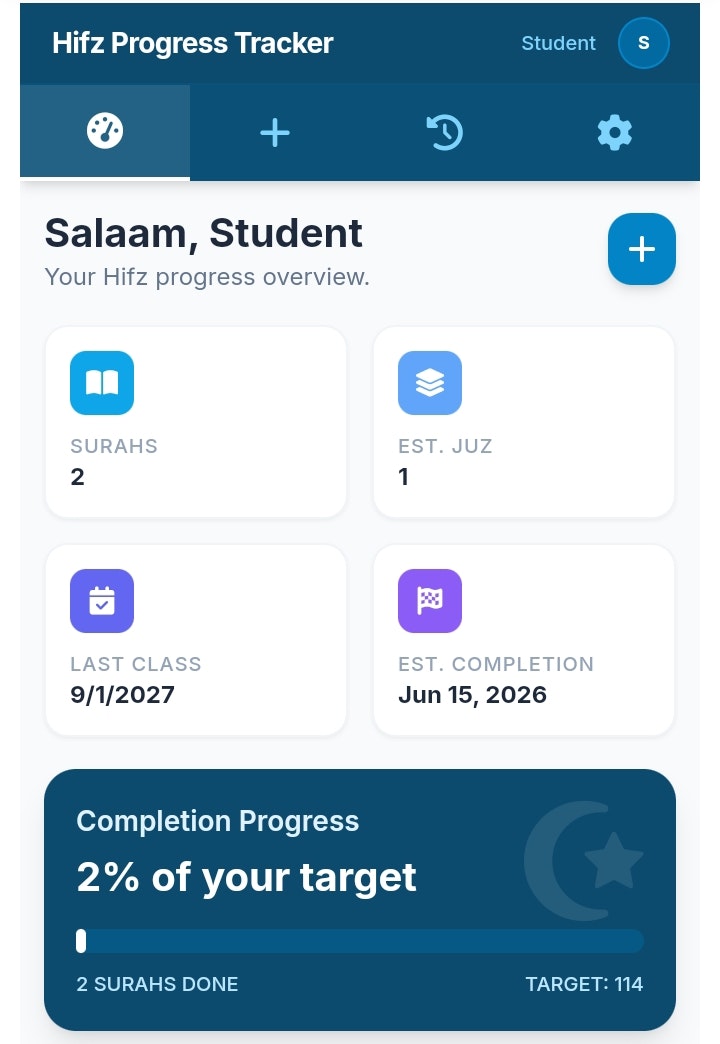Open the history clock icon
Image resolution: width=720 pixels, height=1044 pixels.
coord(444,131)
